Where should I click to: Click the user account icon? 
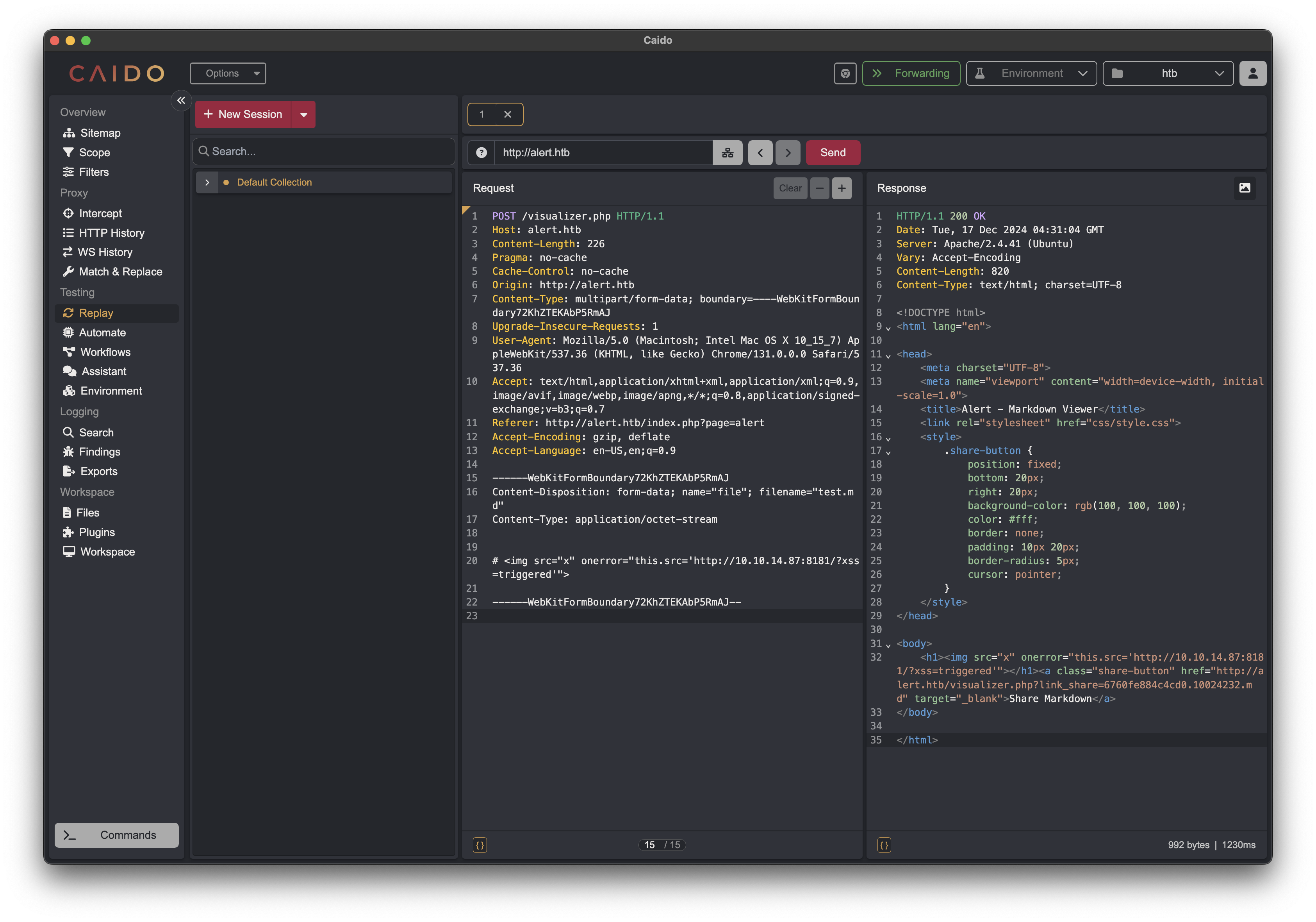[x=1252, y=73]
